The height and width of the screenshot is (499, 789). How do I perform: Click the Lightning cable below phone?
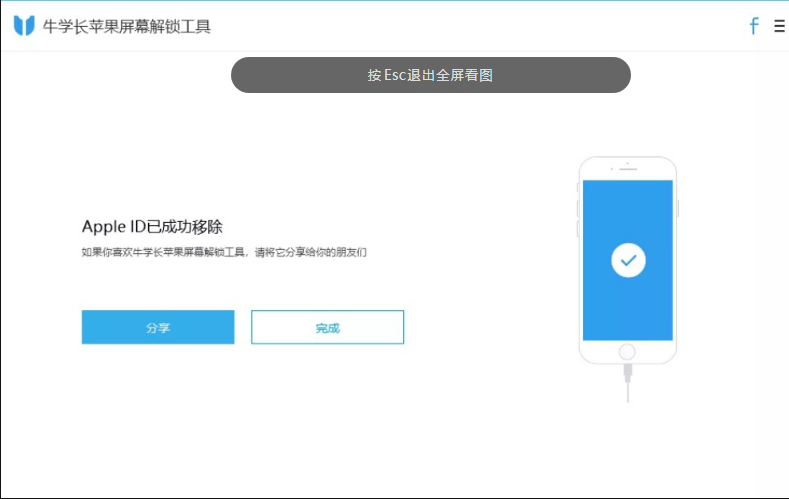[628, 384]
